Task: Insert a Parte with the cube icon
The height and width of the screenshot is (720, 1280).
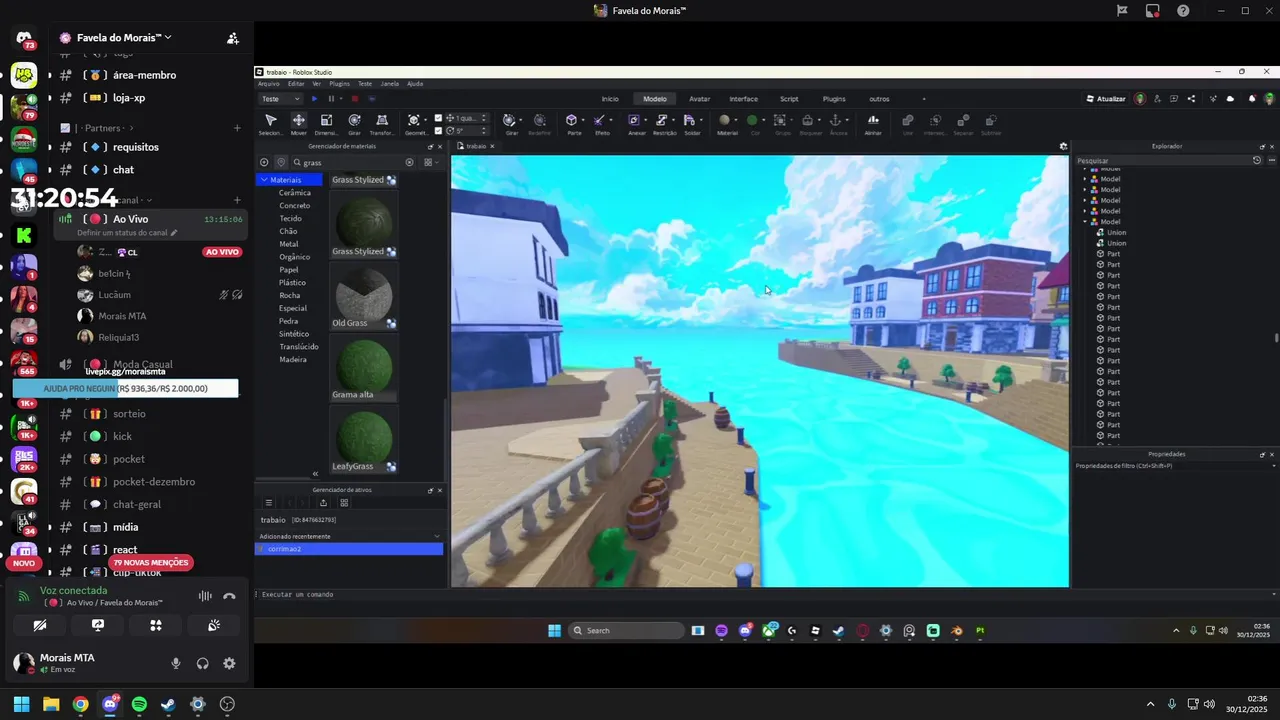Action: pos(573,124)
